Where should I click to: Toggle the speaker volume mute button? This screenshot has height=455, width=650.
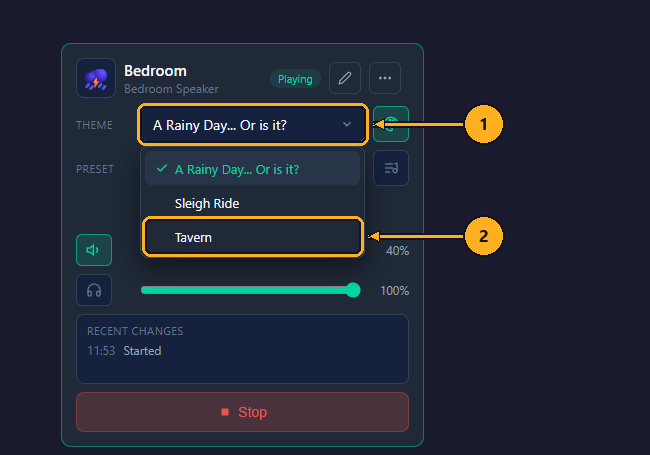[94, 250]
